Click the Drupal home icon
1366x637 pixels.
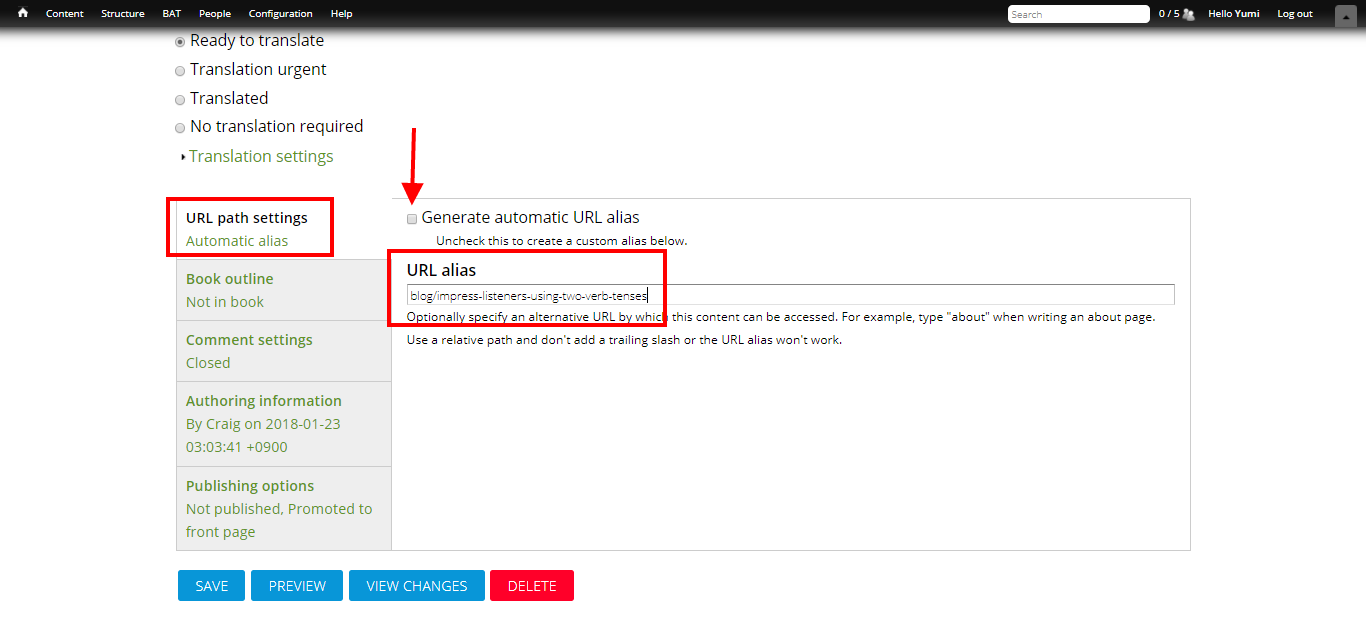[22, 13]
